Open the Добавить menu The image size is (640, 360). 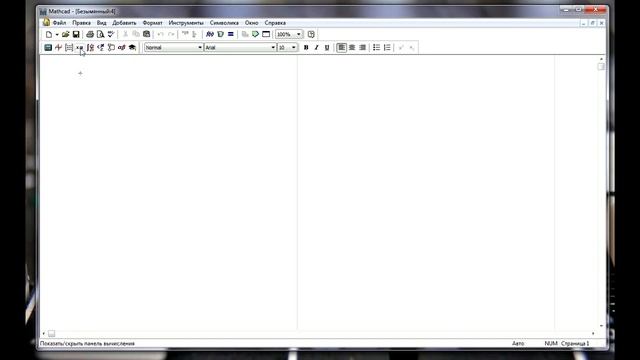coord(124,23)
